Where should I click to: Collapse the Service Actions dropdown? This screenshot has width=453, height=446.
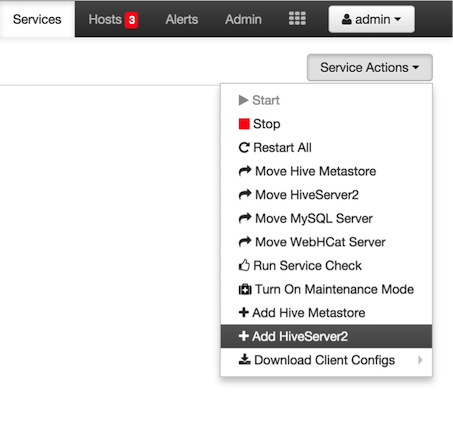pyautogui.click(x=370, y=67)
